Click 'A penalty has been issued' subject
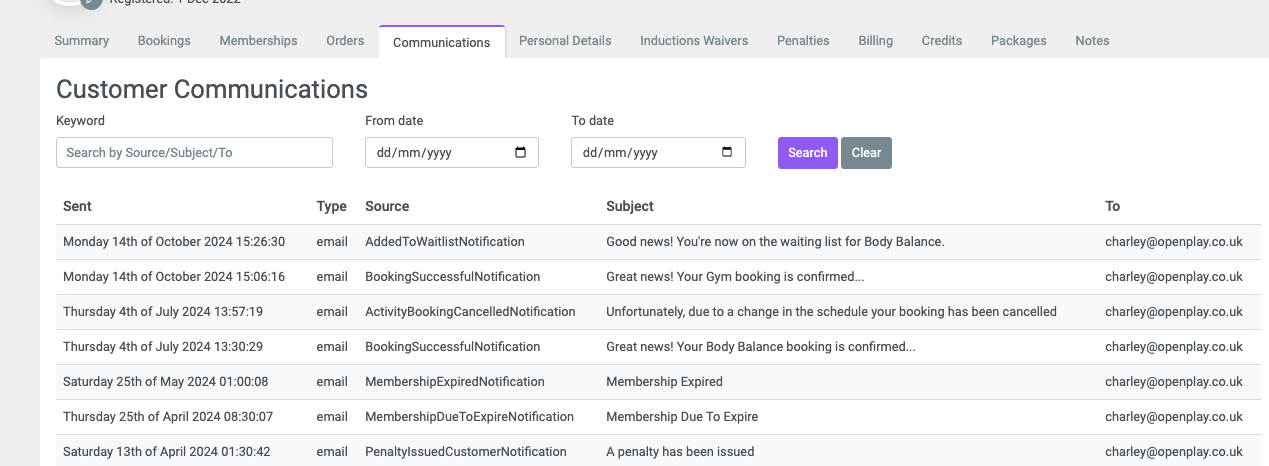 (x=680, y=452)
